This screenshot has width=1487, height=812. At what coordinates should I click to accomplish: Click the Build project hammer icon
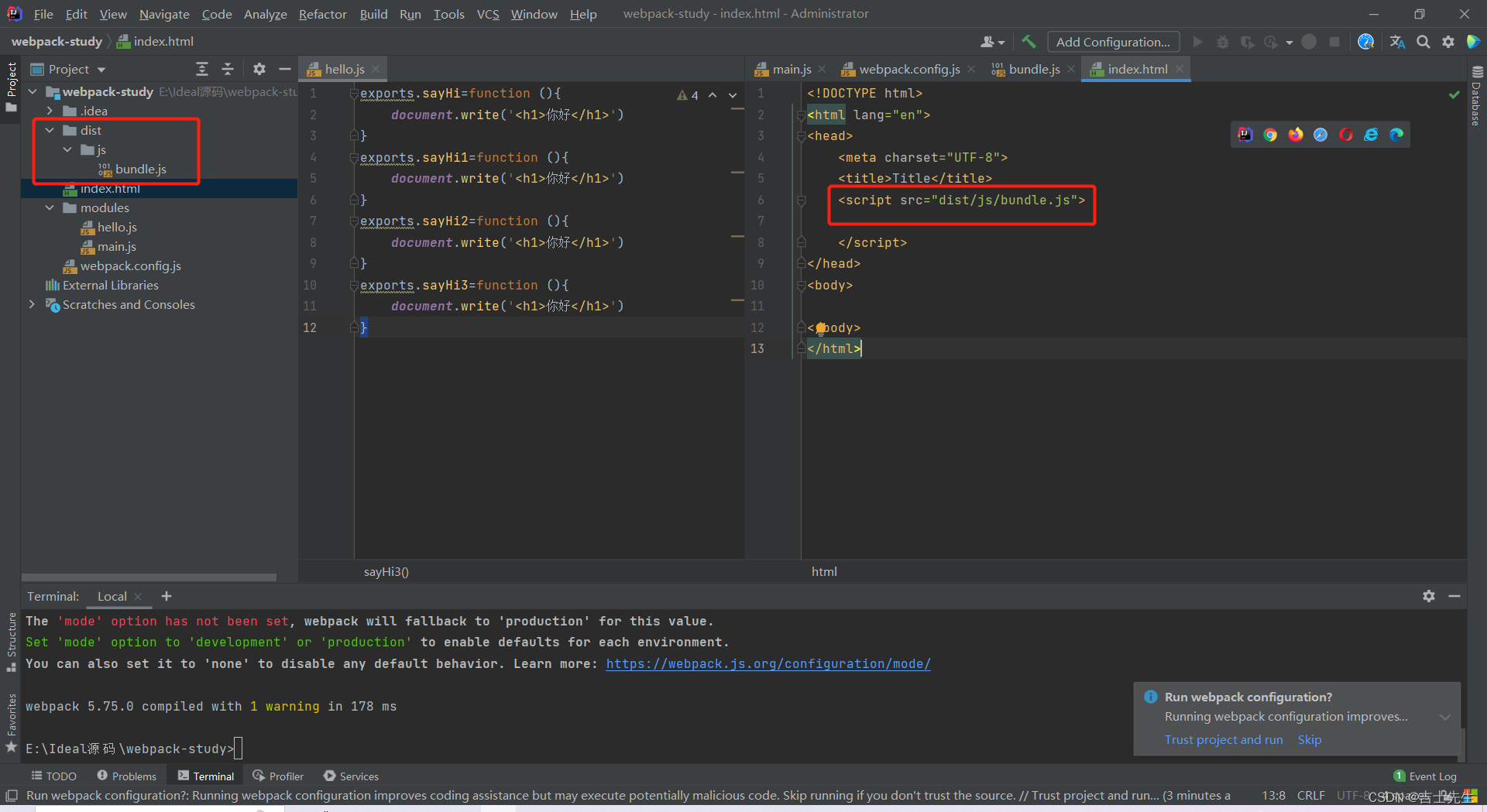point(1029,42)
